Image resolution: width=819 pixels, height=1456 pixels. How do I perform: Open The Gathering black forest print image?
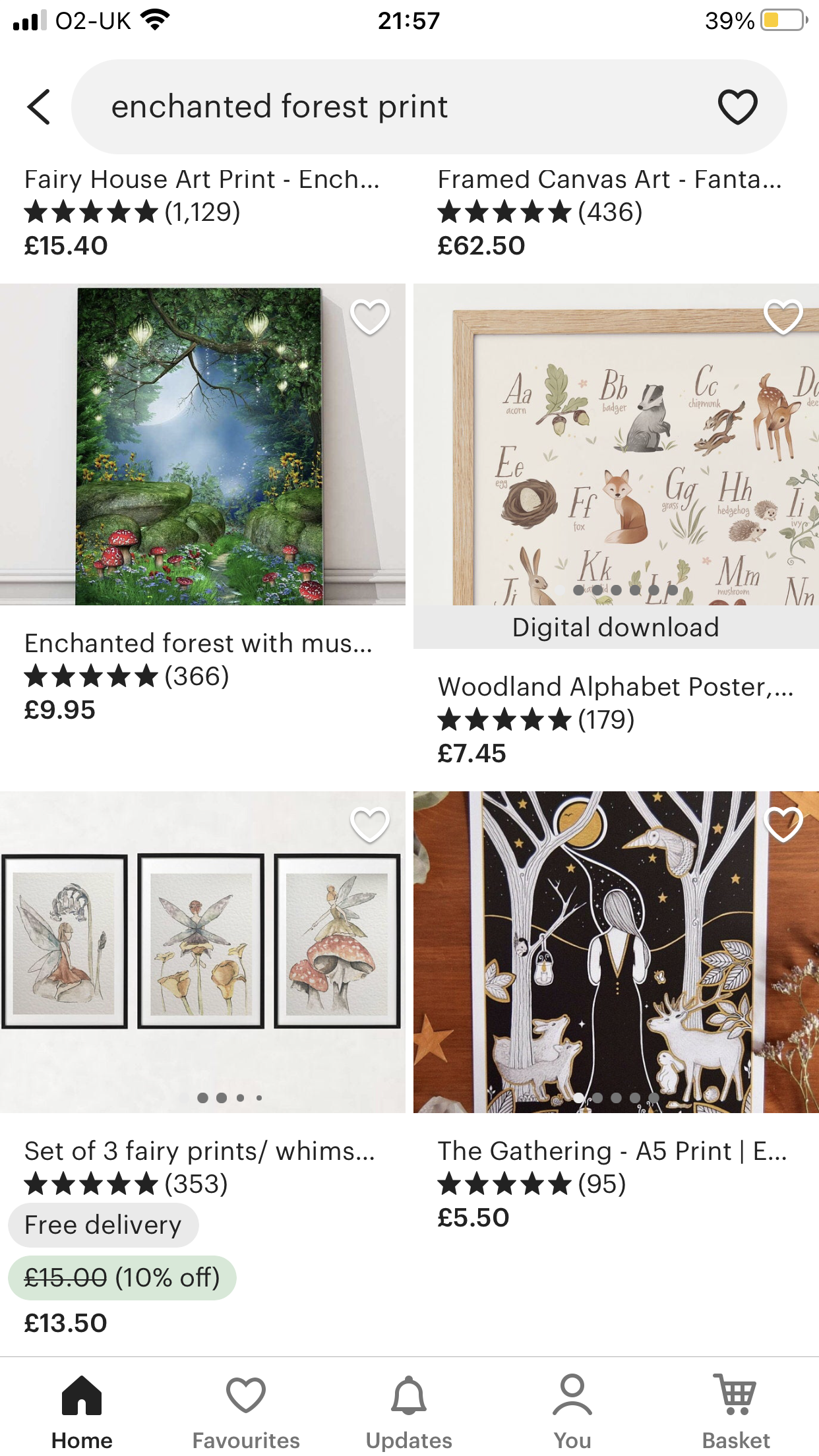(616, 952)
